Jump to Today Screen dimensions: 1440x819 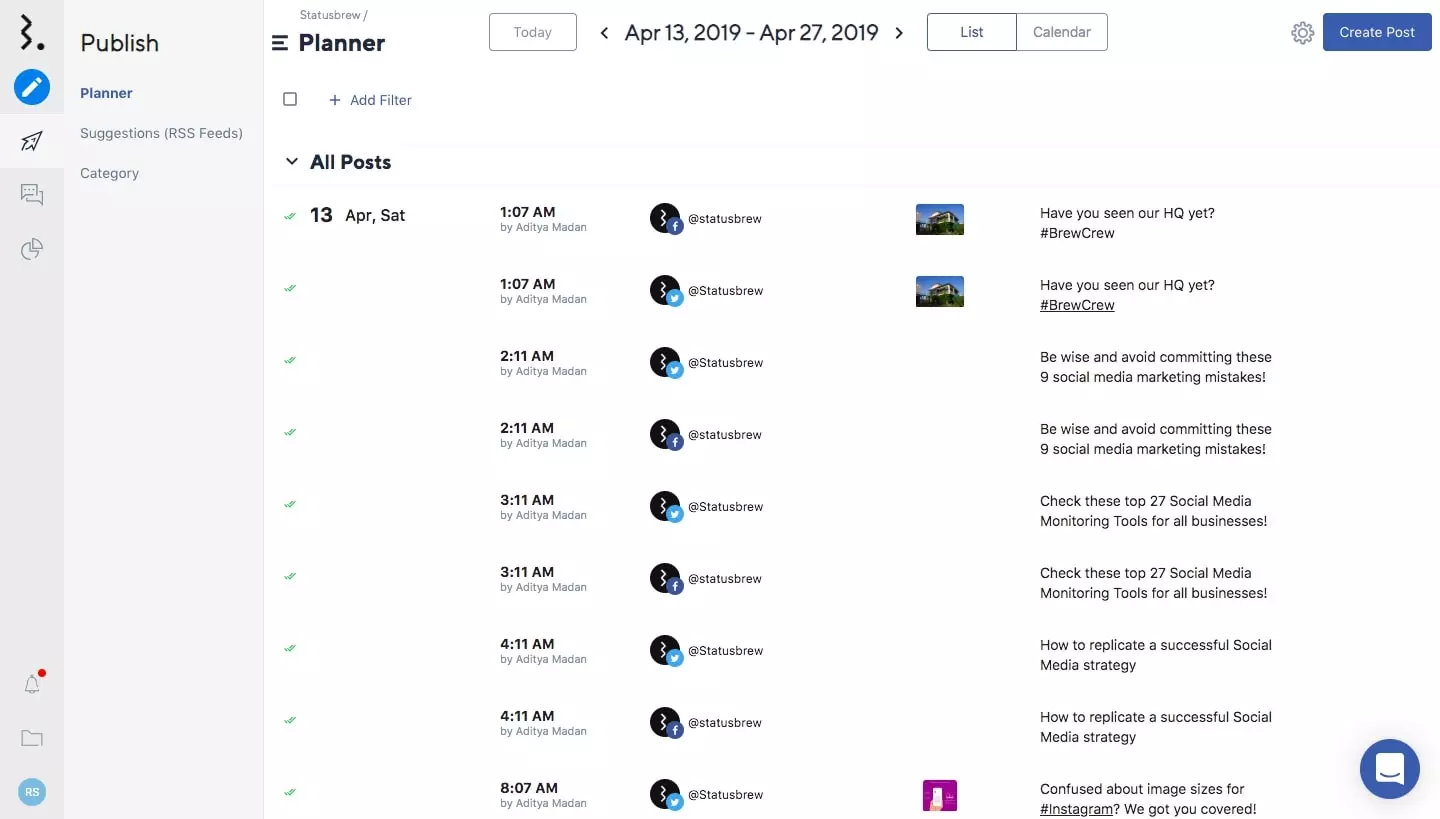(532, 32)
